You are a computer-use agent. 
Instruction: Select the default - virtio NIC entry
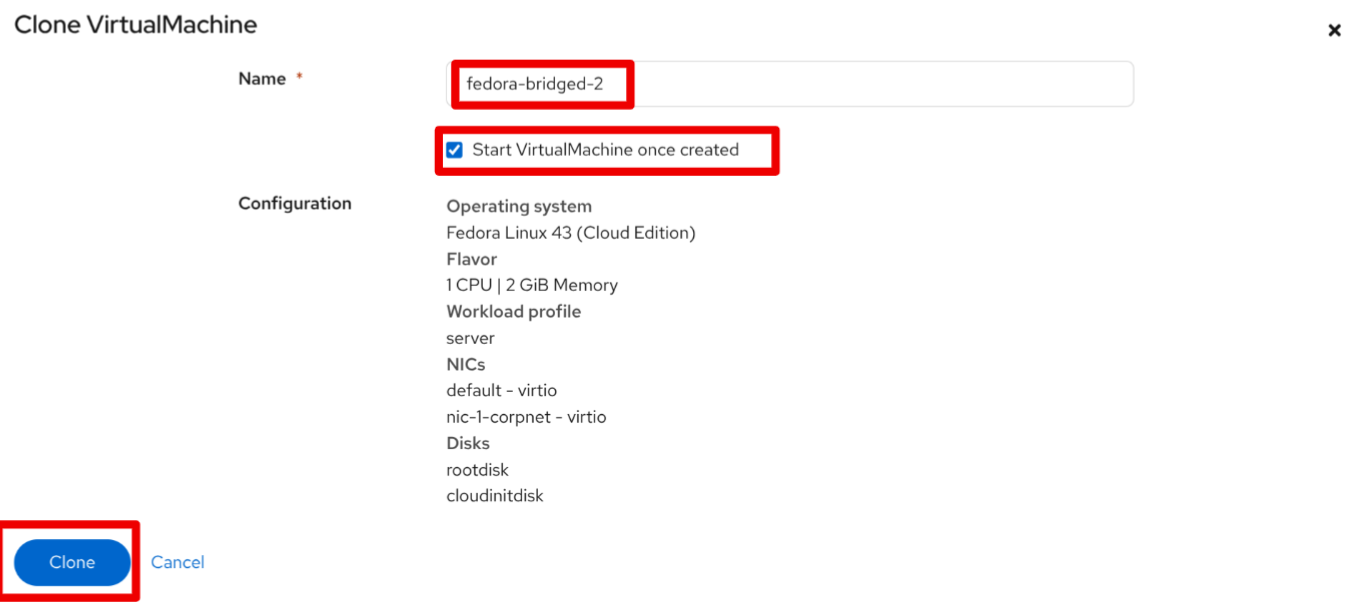502,390
